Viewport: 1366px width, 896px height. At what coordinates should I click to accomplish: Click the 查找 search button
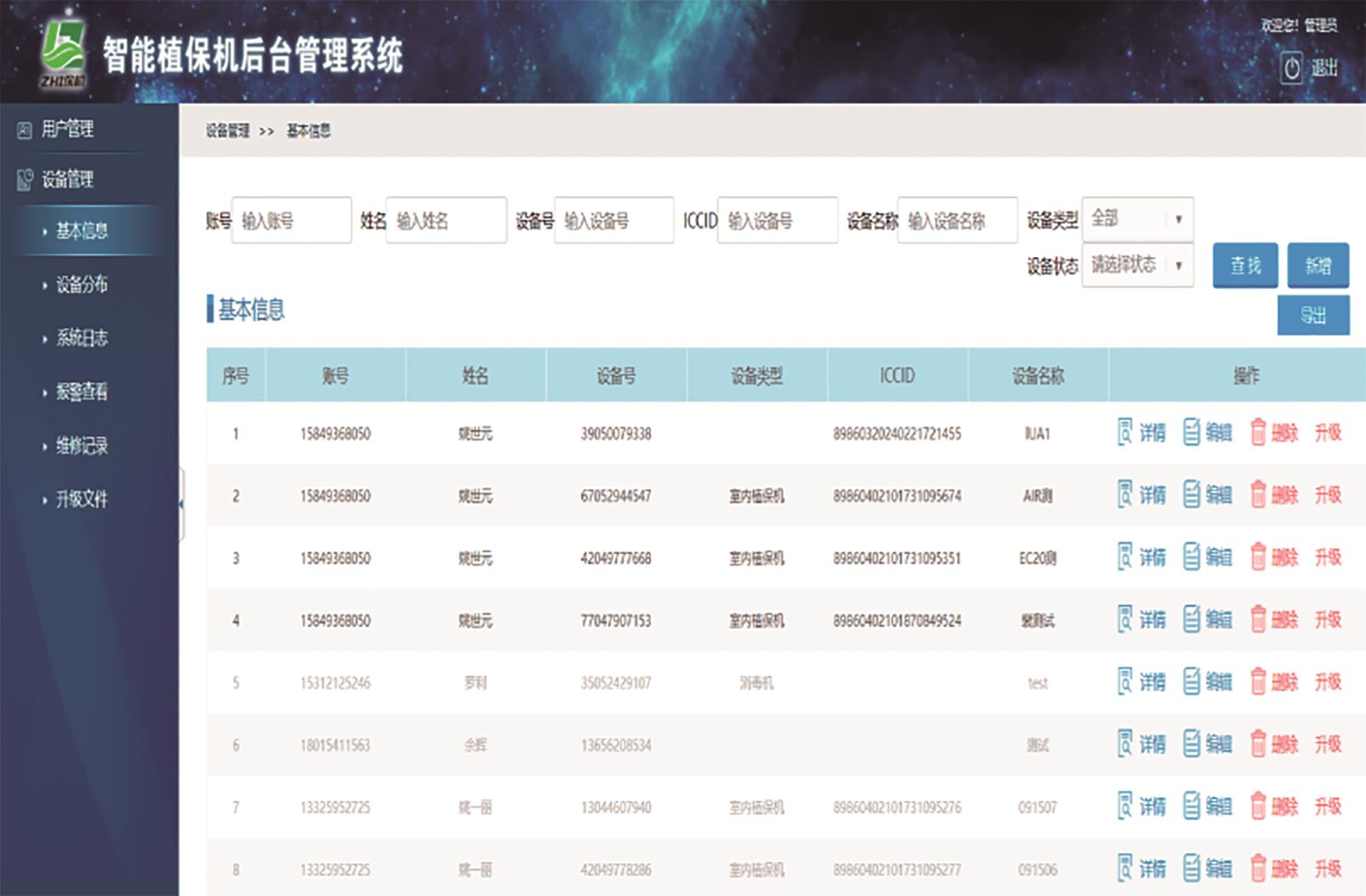coord(1245,266)
